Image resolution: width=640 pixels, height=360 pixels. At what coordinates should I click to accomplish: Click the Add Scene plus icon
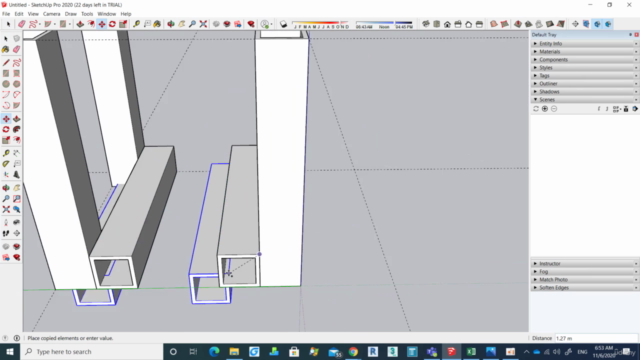[x=545, y=109]
